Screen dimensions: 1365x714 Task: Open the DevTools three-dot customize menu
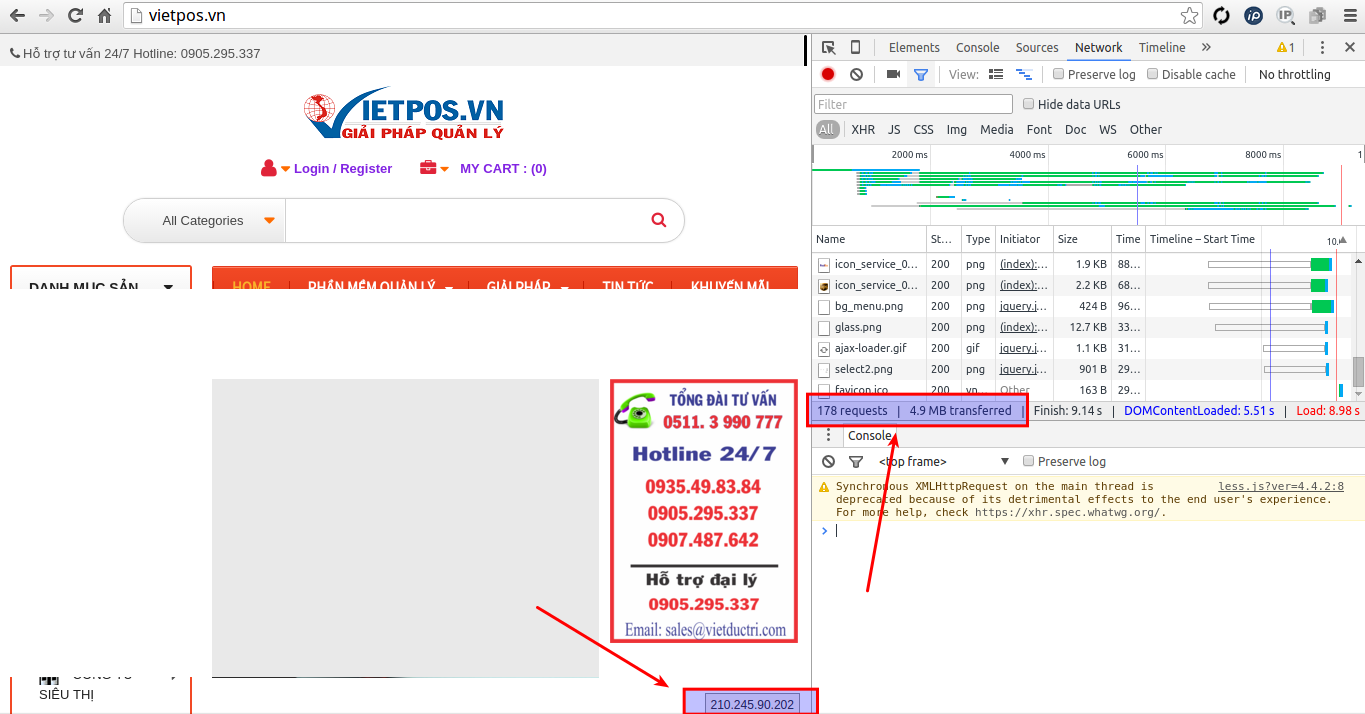click(1322, 48)
